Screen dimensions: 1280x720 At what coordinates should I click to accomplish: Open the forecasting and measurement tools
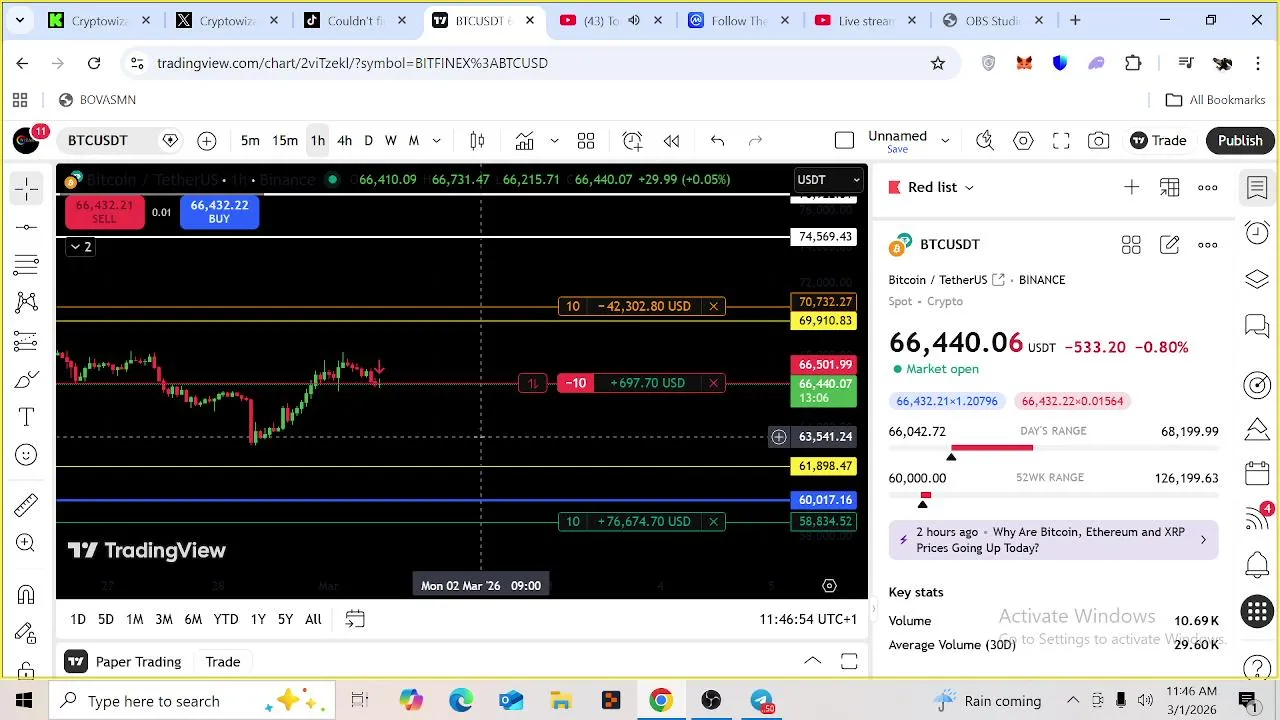tap(27, 341)
